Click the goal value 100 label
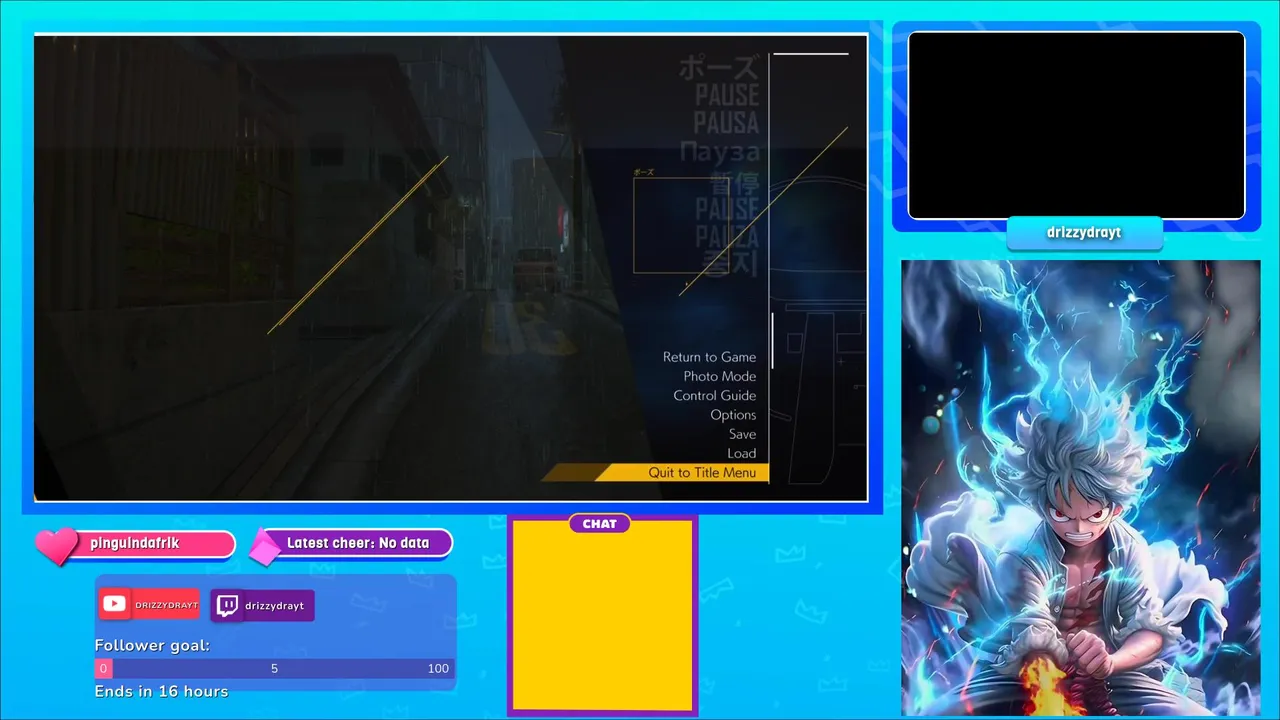1280x720 pixels. click(x=438, y=669)
